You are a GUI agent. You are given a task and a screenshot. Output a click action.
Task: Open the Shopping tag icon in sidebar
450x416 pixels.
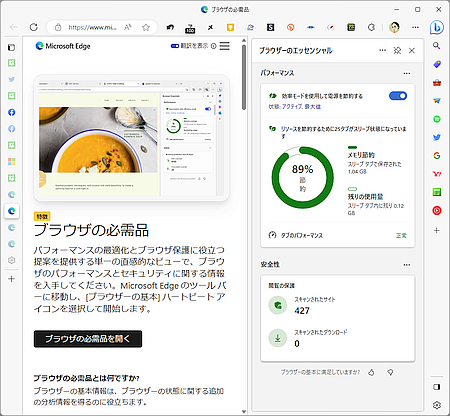pos(437,64)
